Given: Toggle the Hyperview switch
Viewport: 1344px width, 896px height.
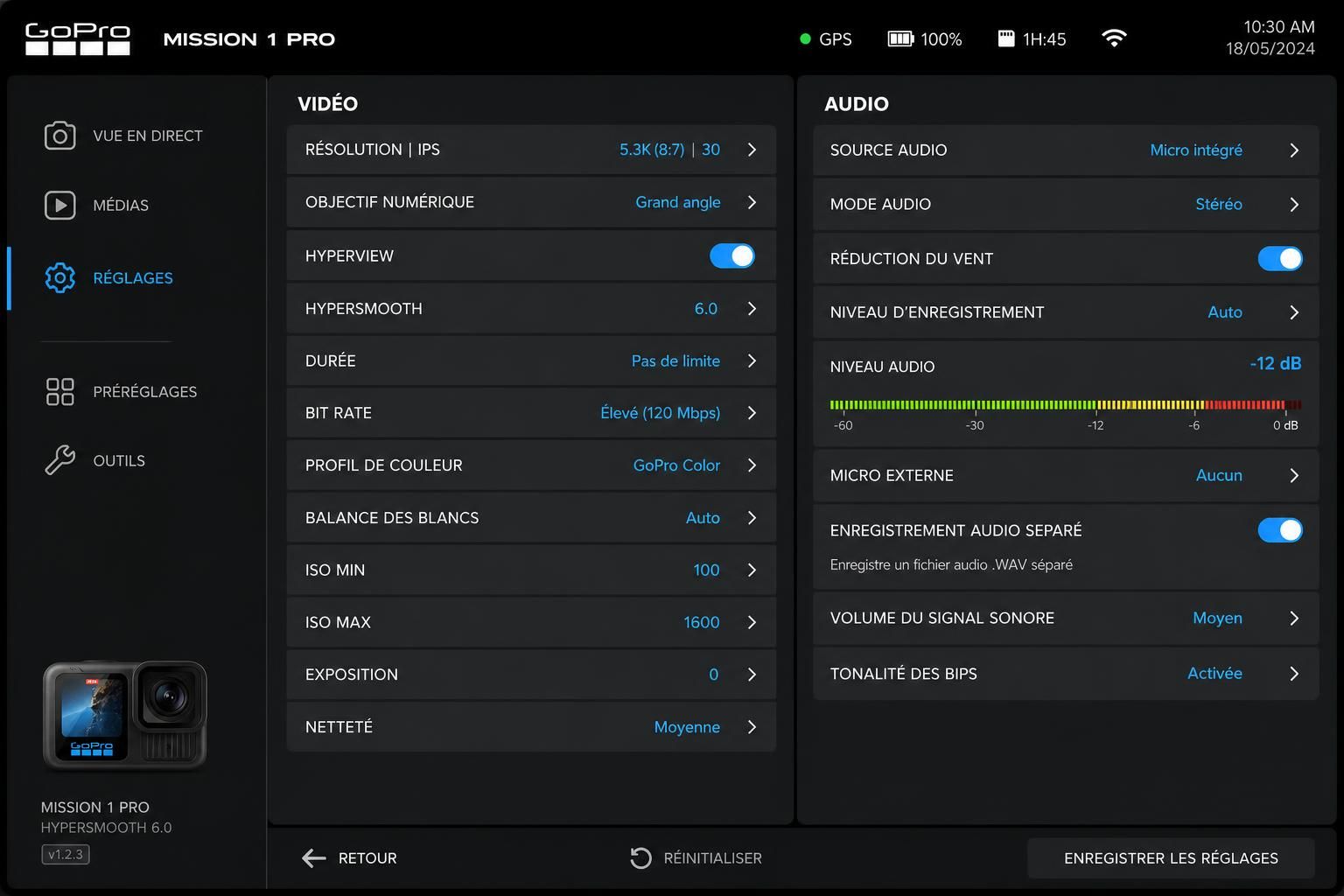Looking at the screenshot, I should [x=732, y=255].
